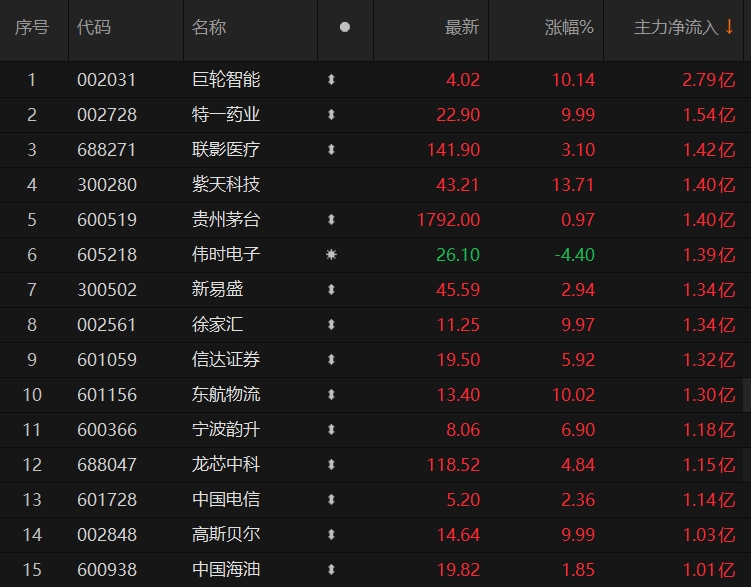Viewport: 751px width, 587px height.
Task: Click the 名称 column header
Action: [x=209, y=28]
